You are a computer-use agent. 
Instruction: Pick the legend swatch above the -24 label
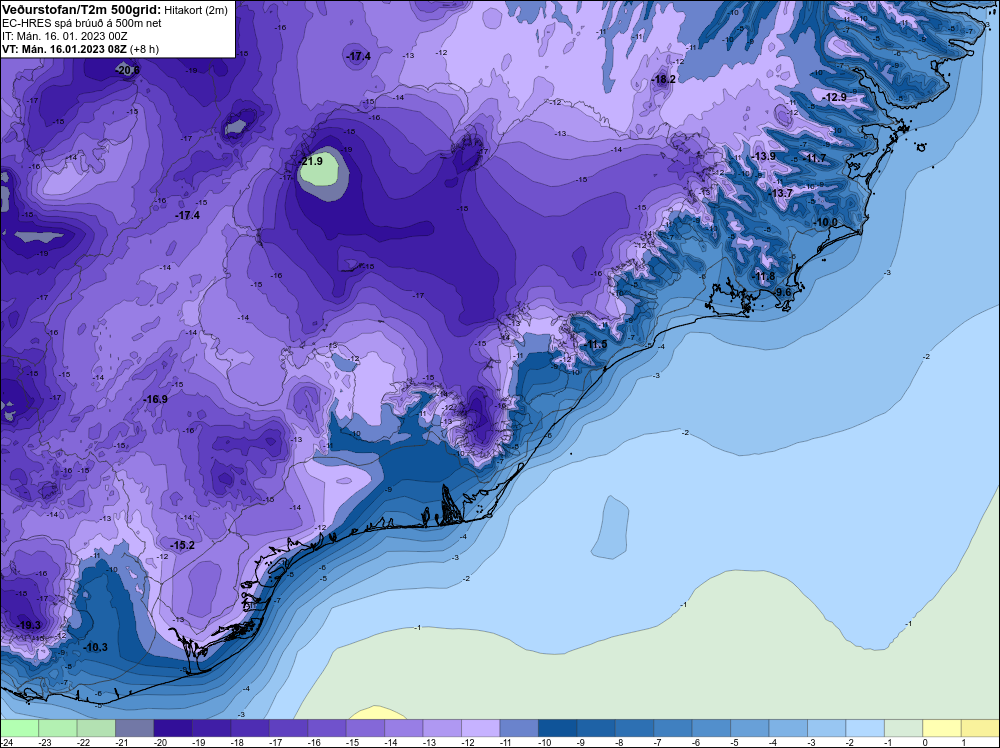pos(19,728)
